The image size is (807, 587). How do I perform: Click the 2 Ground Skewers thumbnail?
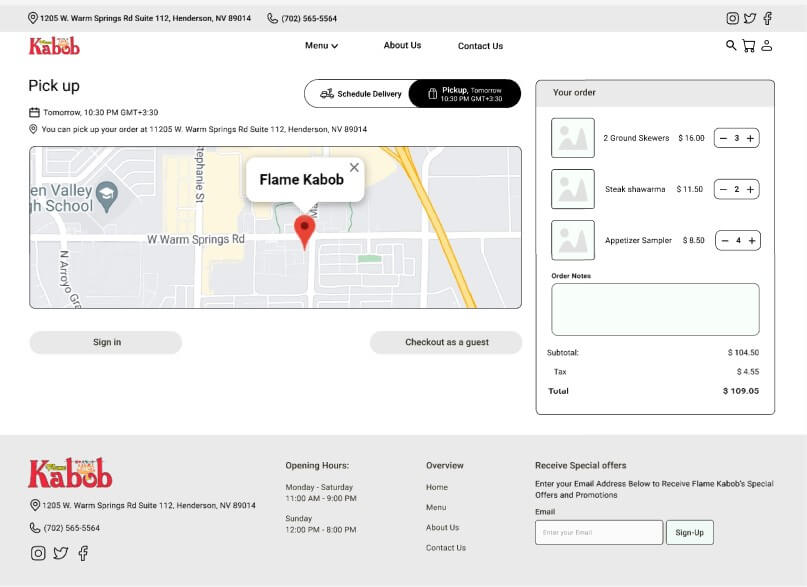573,138
